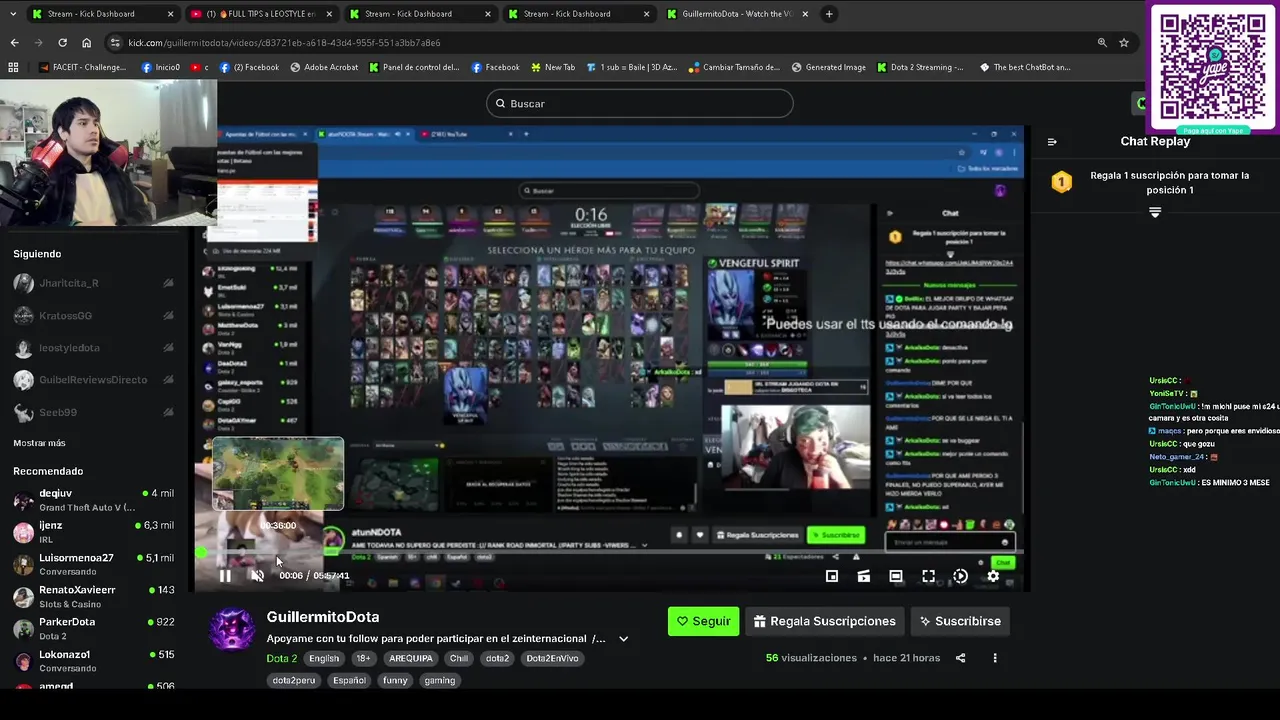Open the Adobe Acrobat bookmark
Image resolution: width=1280 pixels, height=720 pixels.
324,67
